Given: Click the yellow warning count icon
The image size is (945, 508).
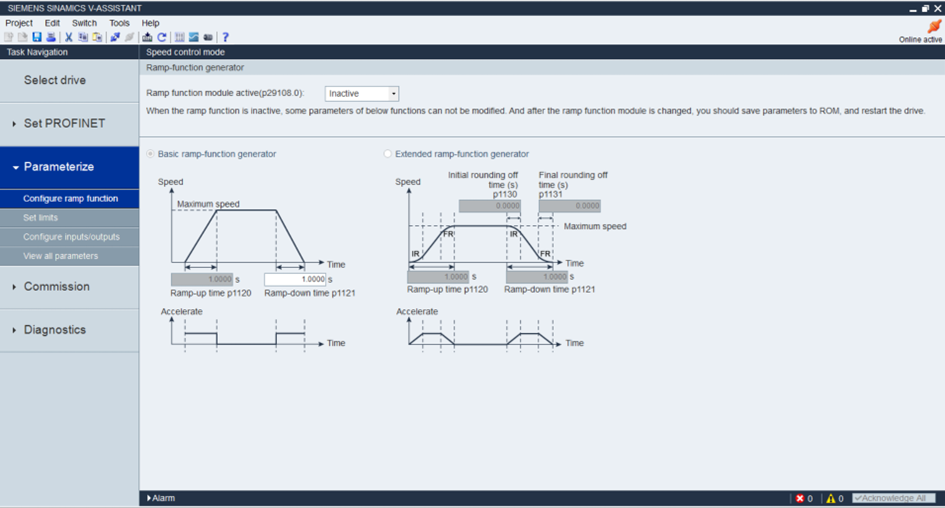Looking at the screenshot, I should [x=831, y=498].
